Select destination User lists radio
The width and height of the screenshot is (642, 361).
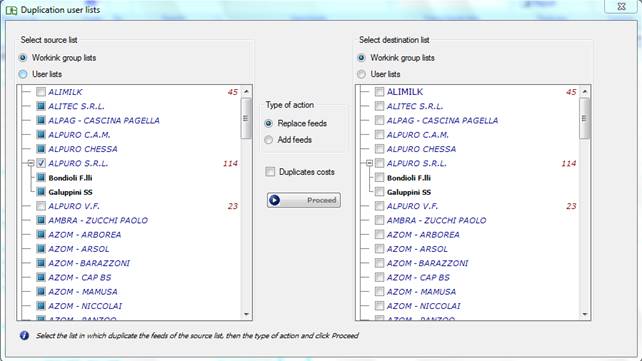point(361,74)
